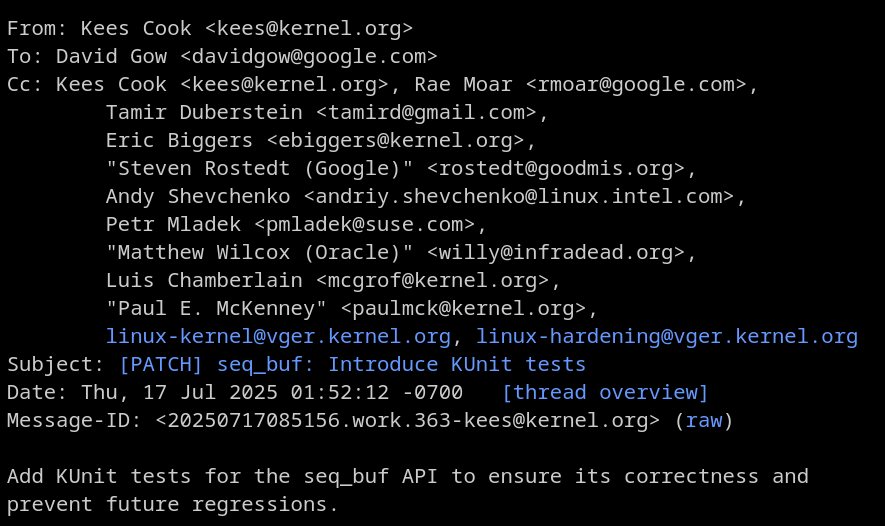This screenshot has height=526, width=885.
Task: Open the linux-kernel@vger.kernel.org mailing list link
Action: coord(278,337)
